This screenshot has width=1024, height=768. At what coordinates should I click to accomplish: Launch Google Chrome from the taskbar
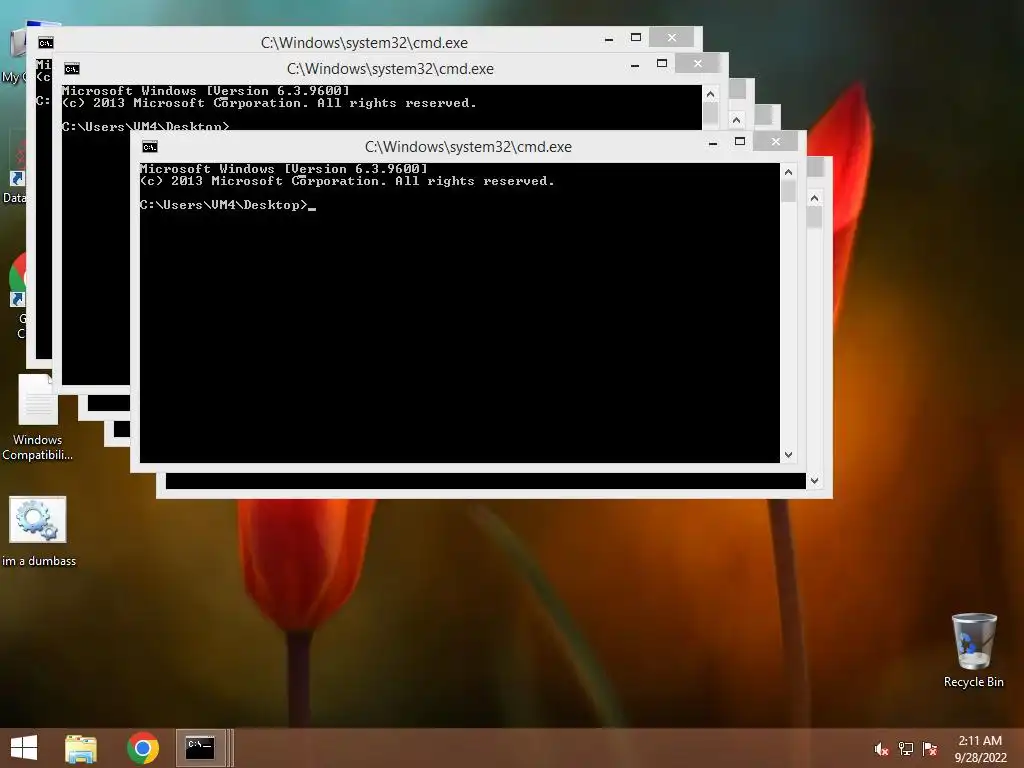click(x=143, y=748)
